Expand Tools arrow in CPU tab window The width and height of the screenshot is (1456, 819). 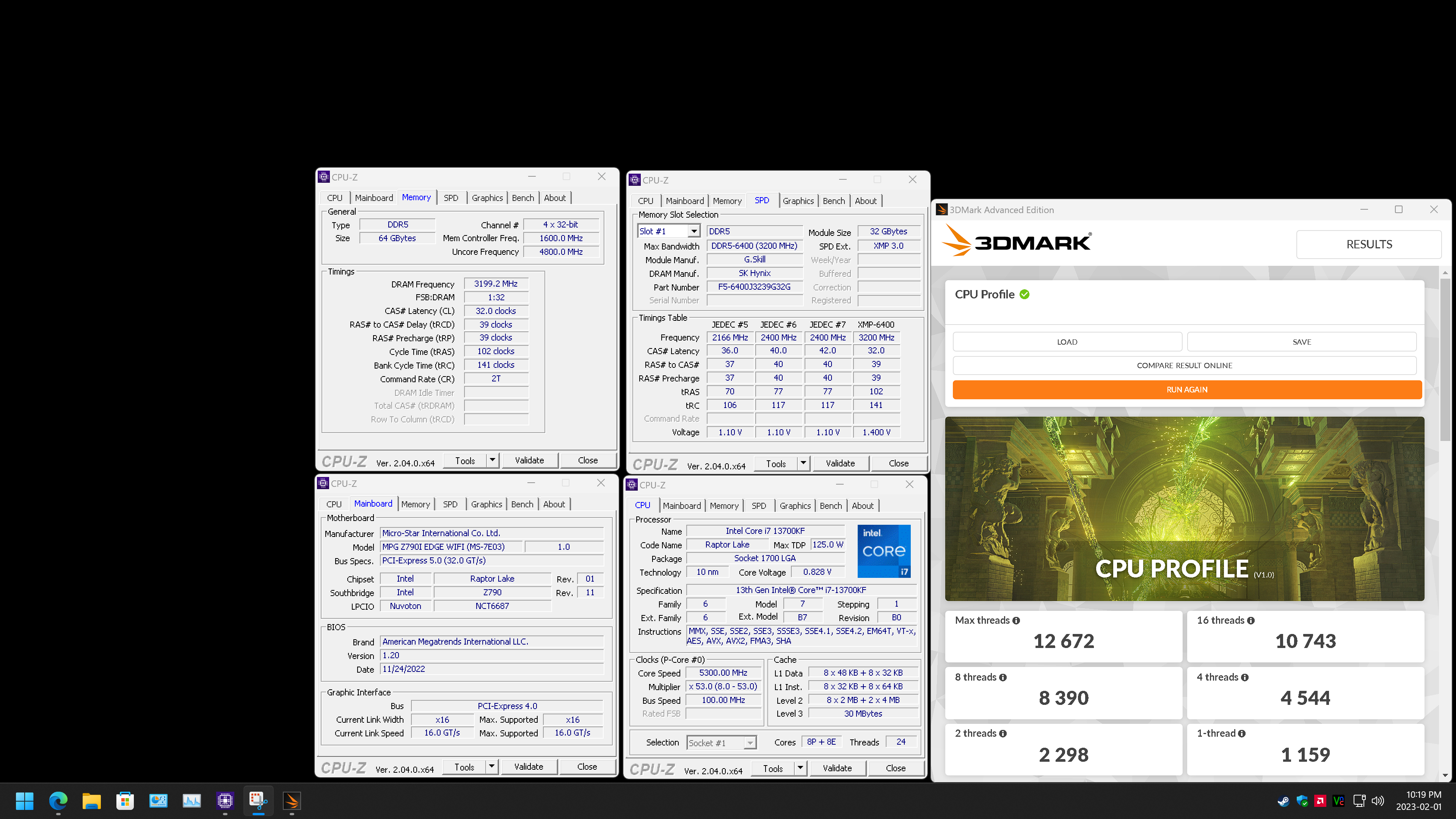[x=800, y=768]
